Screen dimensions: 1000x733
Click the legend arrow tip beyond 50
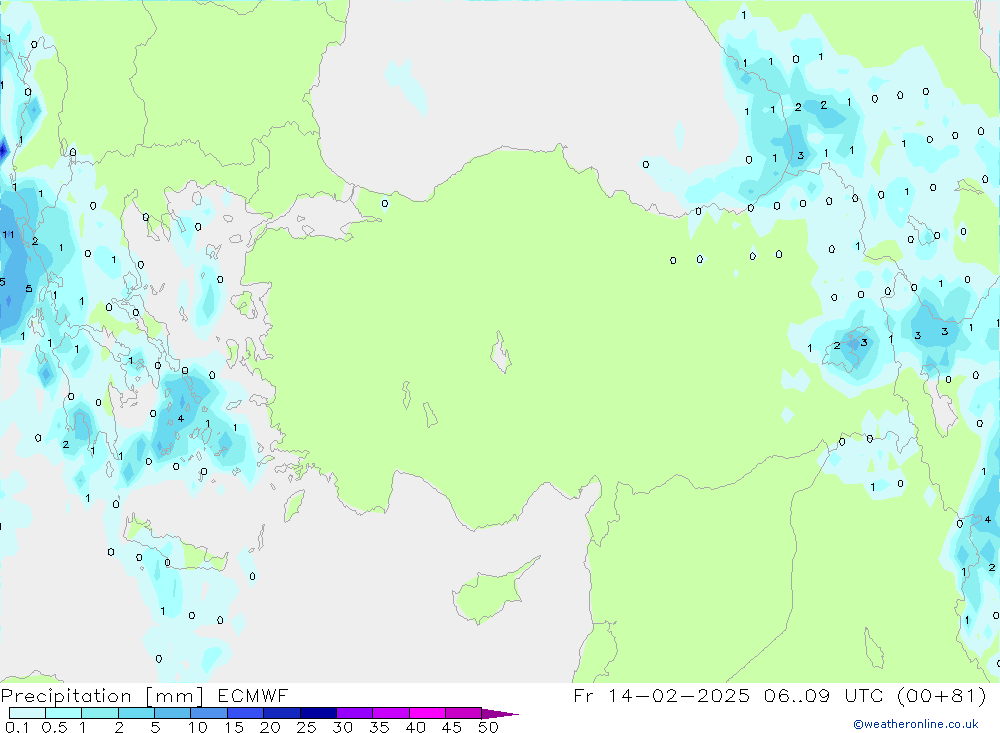click(x=505, y=714)
